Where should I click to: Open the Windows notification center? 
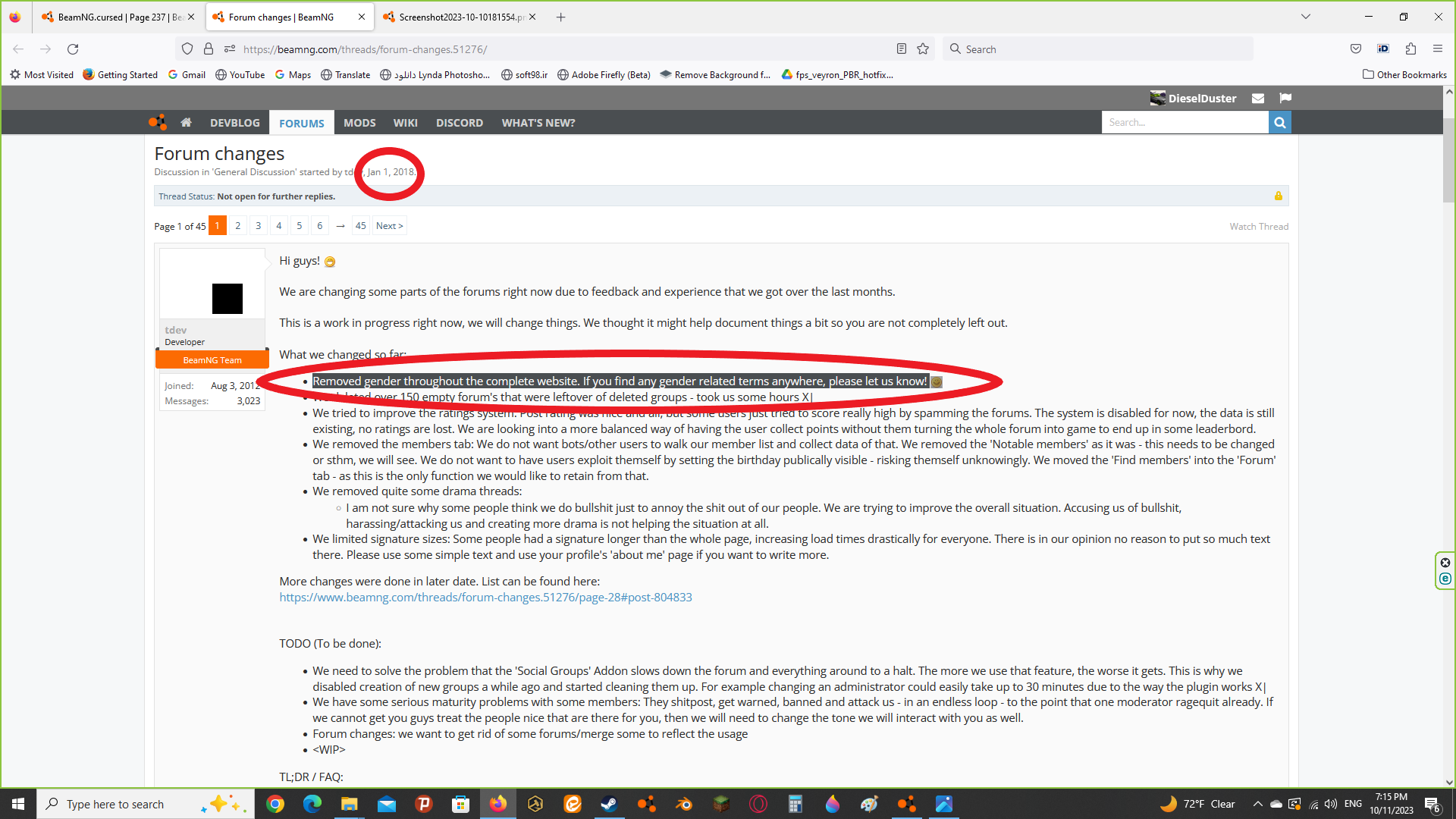tap(1433, 804)
